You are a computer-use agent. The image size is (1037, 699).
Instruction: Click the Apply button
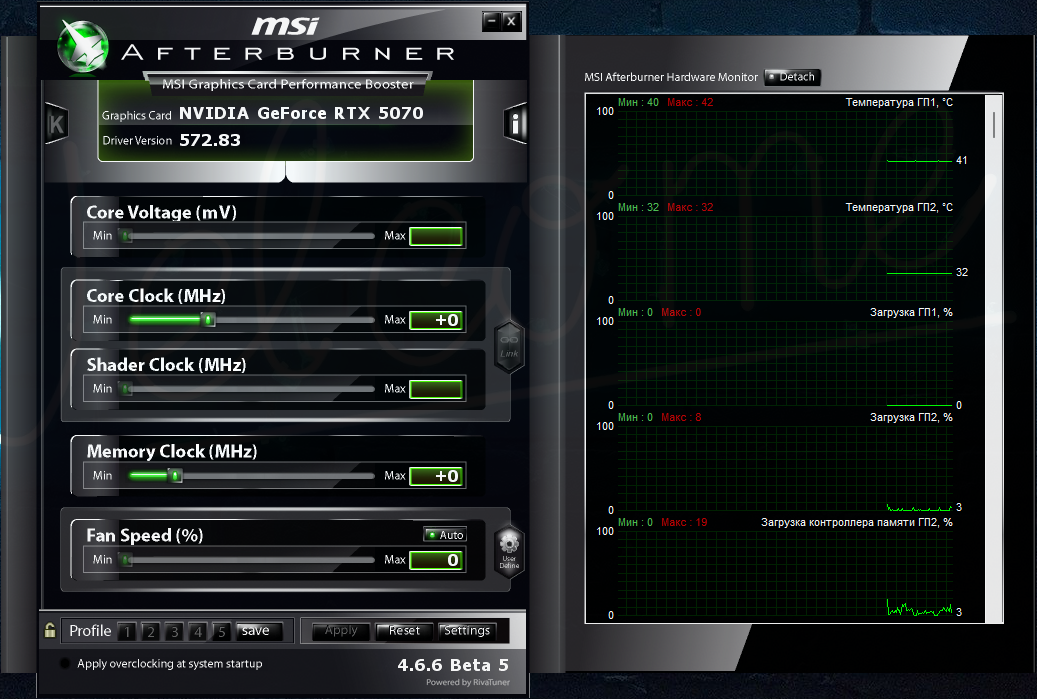[341, 631]
